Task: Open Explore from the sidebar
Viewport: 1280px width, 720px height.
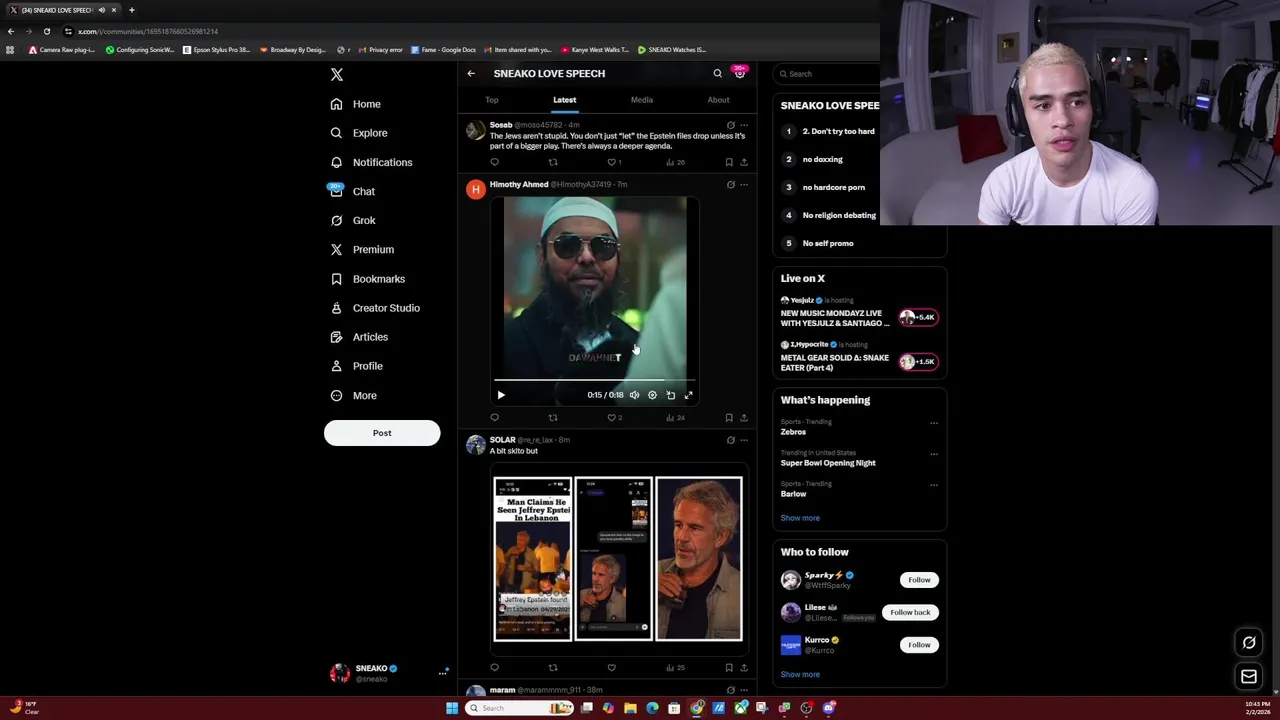Action: [358, 133]
